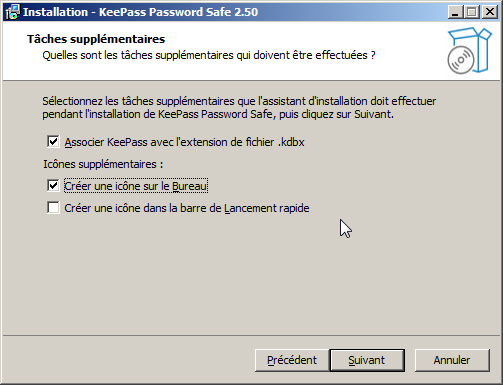The image size is (503, 385).
Task: Click the 'Quelles sont les tâches' question subtitle
Action: 209,55
